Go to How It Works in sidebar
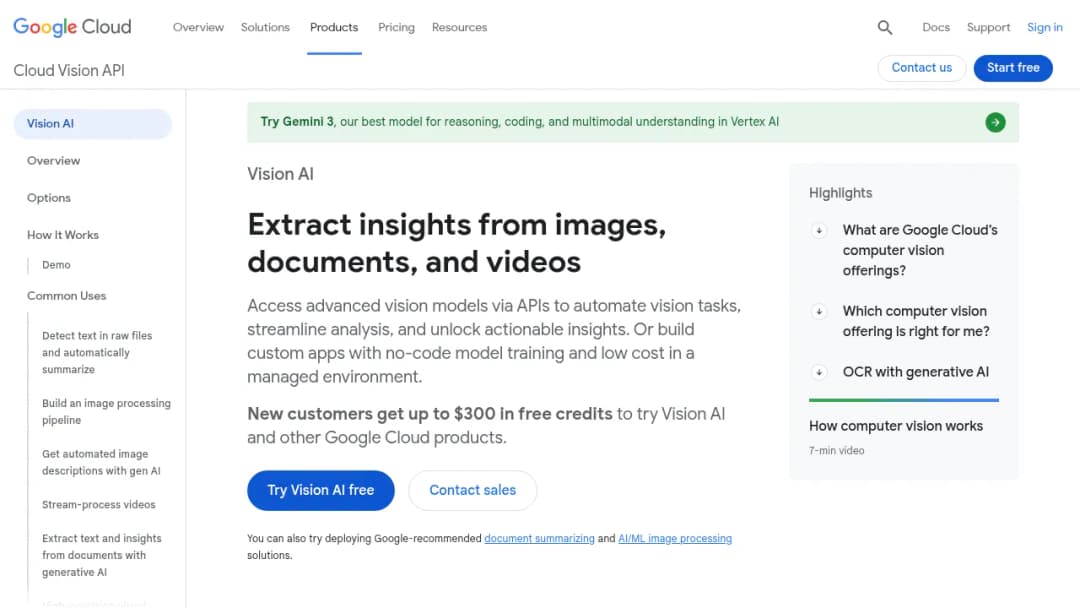Screen dimensions: 1080x608 click(63, 235)
